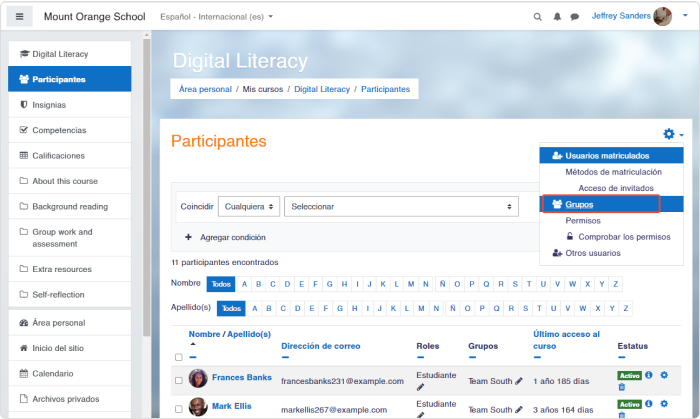Select the Mark Ellis checkbox
This screenshot has width=700, height=419.
179,409
